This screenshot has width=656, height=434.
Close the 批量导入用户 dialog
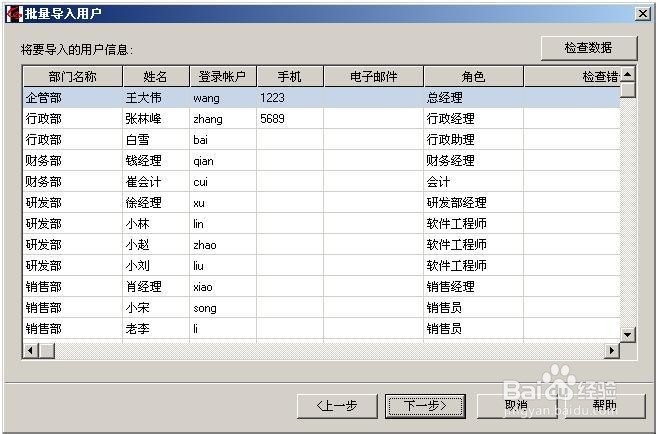(x=642, y=14)
